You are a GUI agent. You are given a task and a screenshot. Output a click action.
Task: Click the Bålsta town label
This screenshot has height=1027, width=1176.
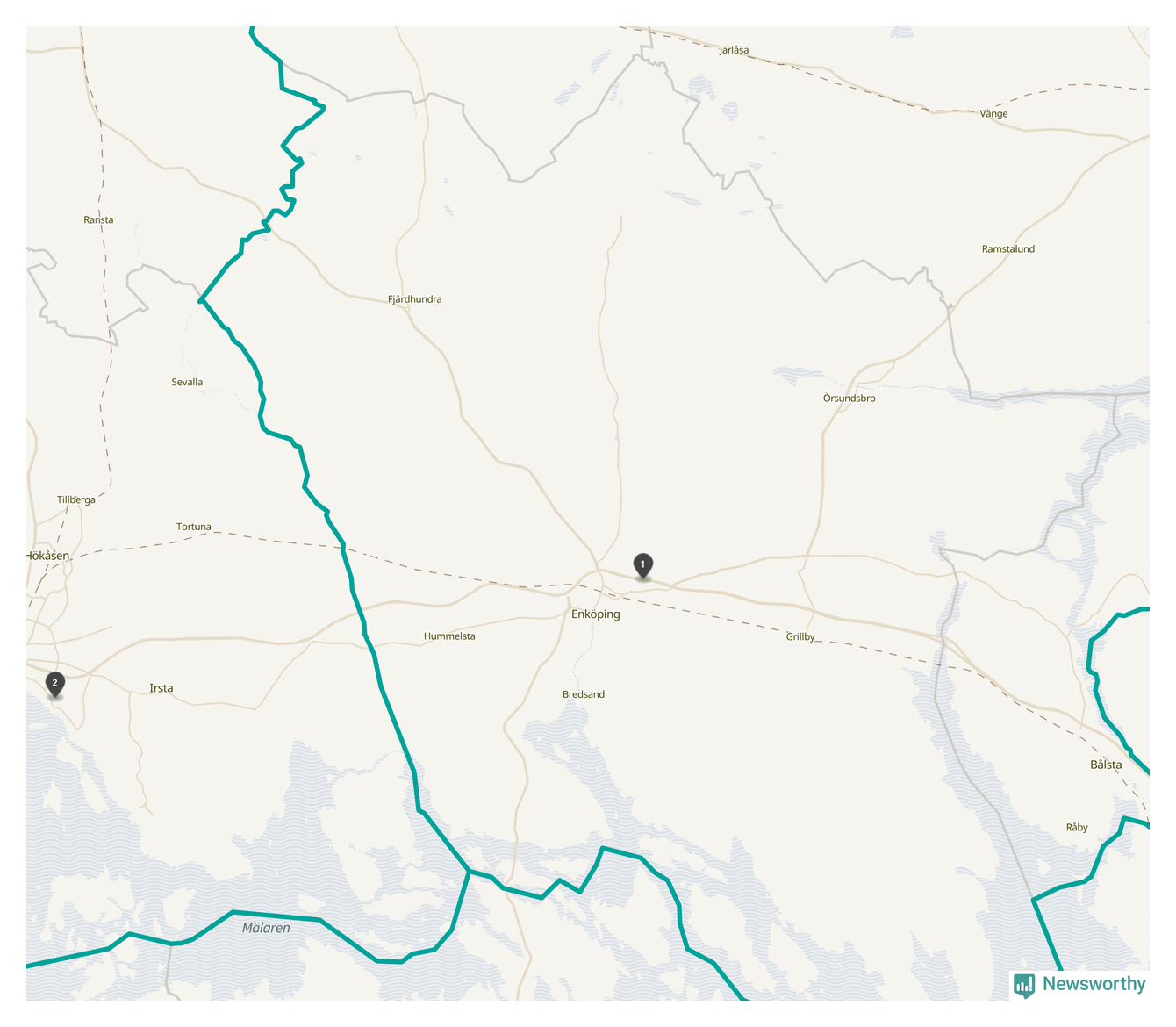point(1106,765)
